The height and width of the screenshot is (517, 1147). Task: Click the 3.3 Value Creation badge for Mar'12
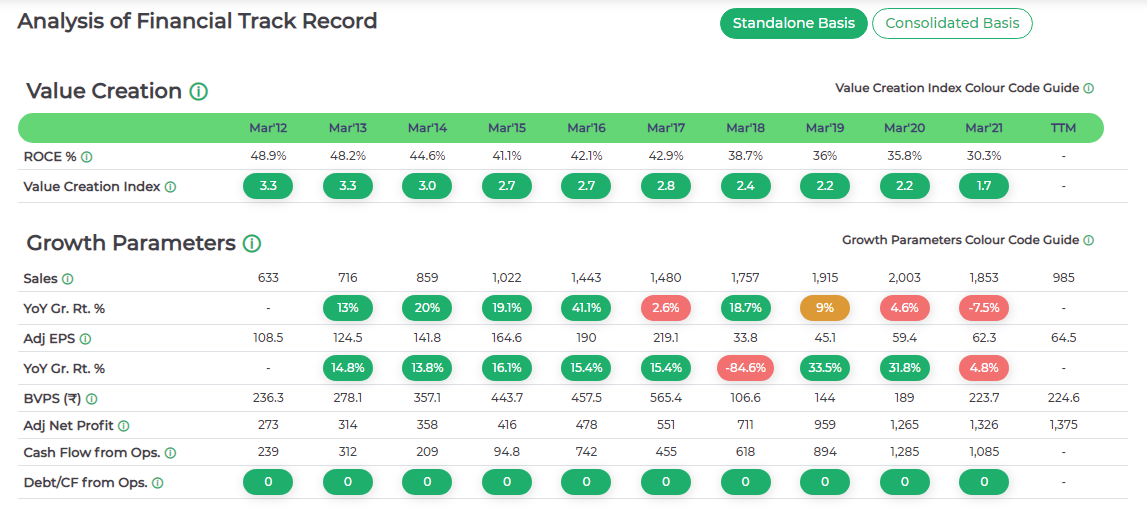[x=268, y=186]
